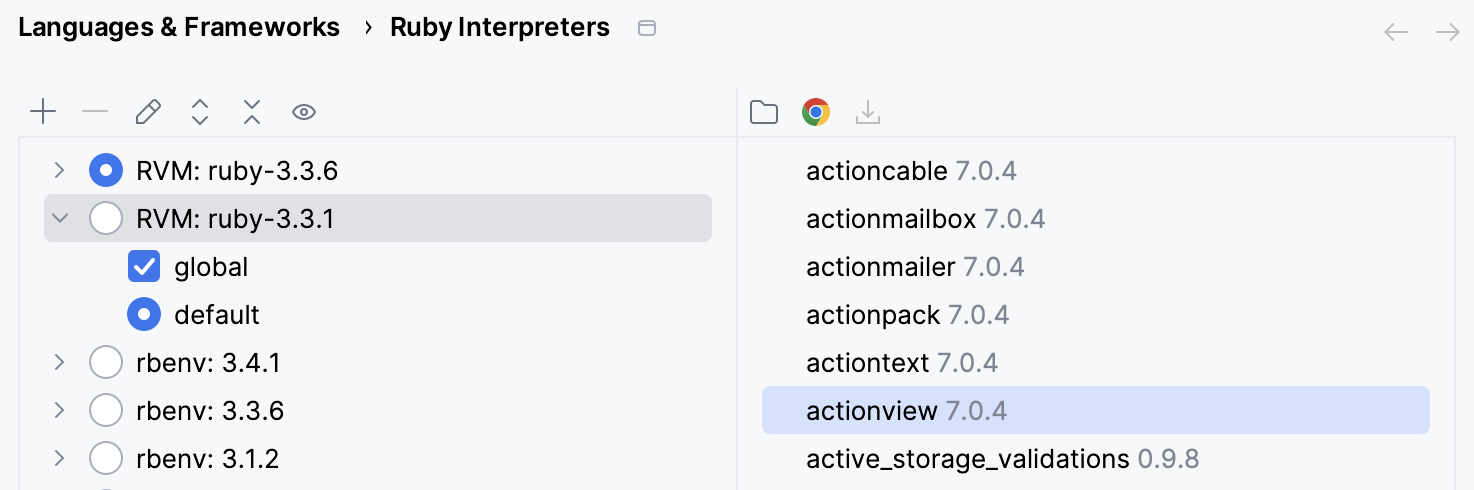Click the eye show paths icon
The image size is (1474, 490).
(304, 112)
